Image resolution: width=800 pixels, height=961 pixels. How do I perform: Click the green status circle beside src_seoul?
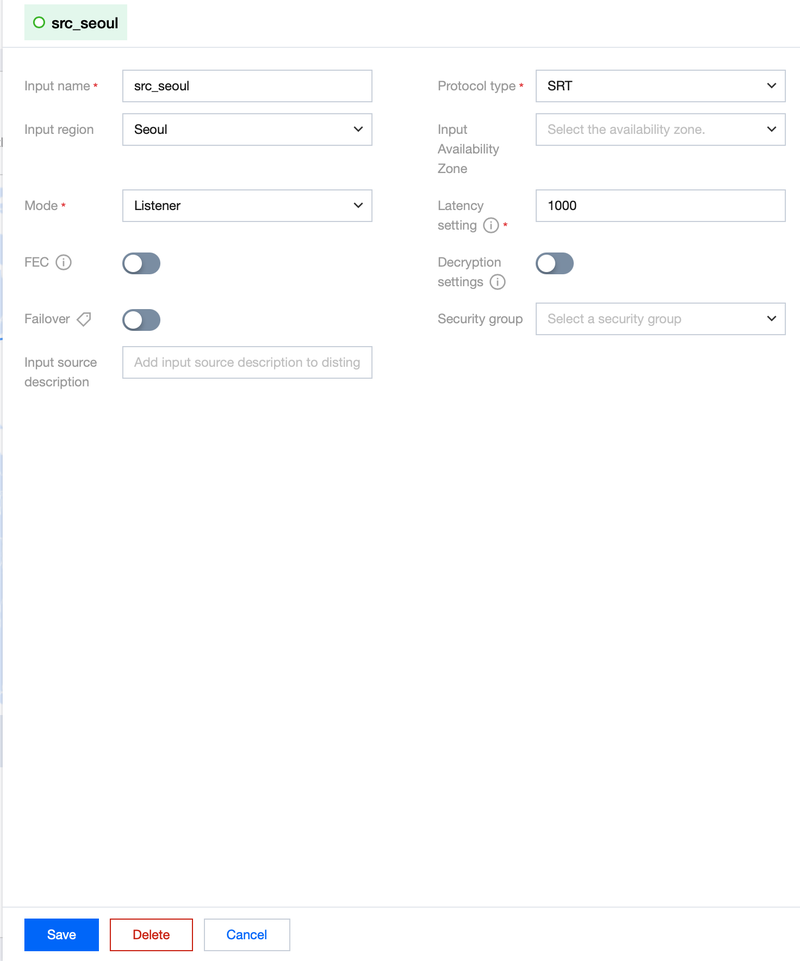coord(39,23)
